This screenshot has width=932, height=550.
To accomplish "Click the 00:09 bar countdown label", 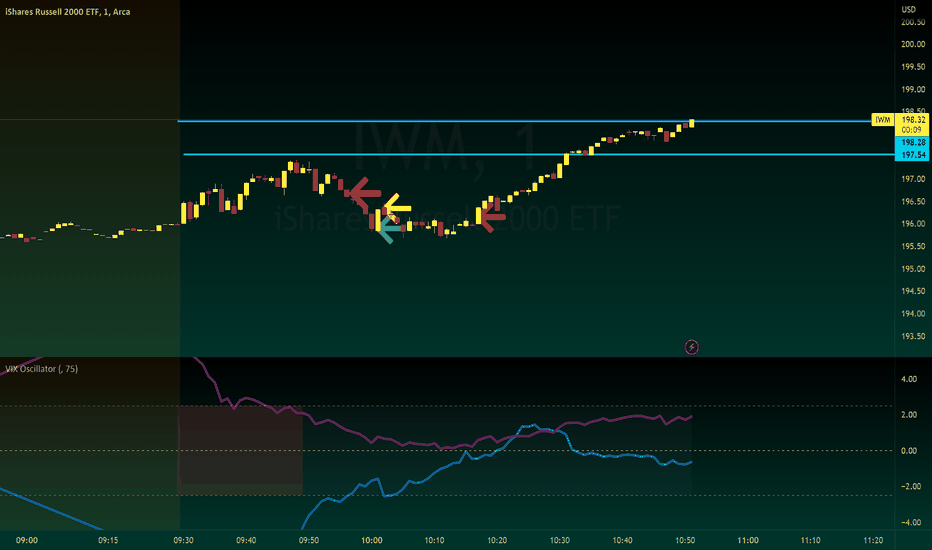I will point(911,130).
